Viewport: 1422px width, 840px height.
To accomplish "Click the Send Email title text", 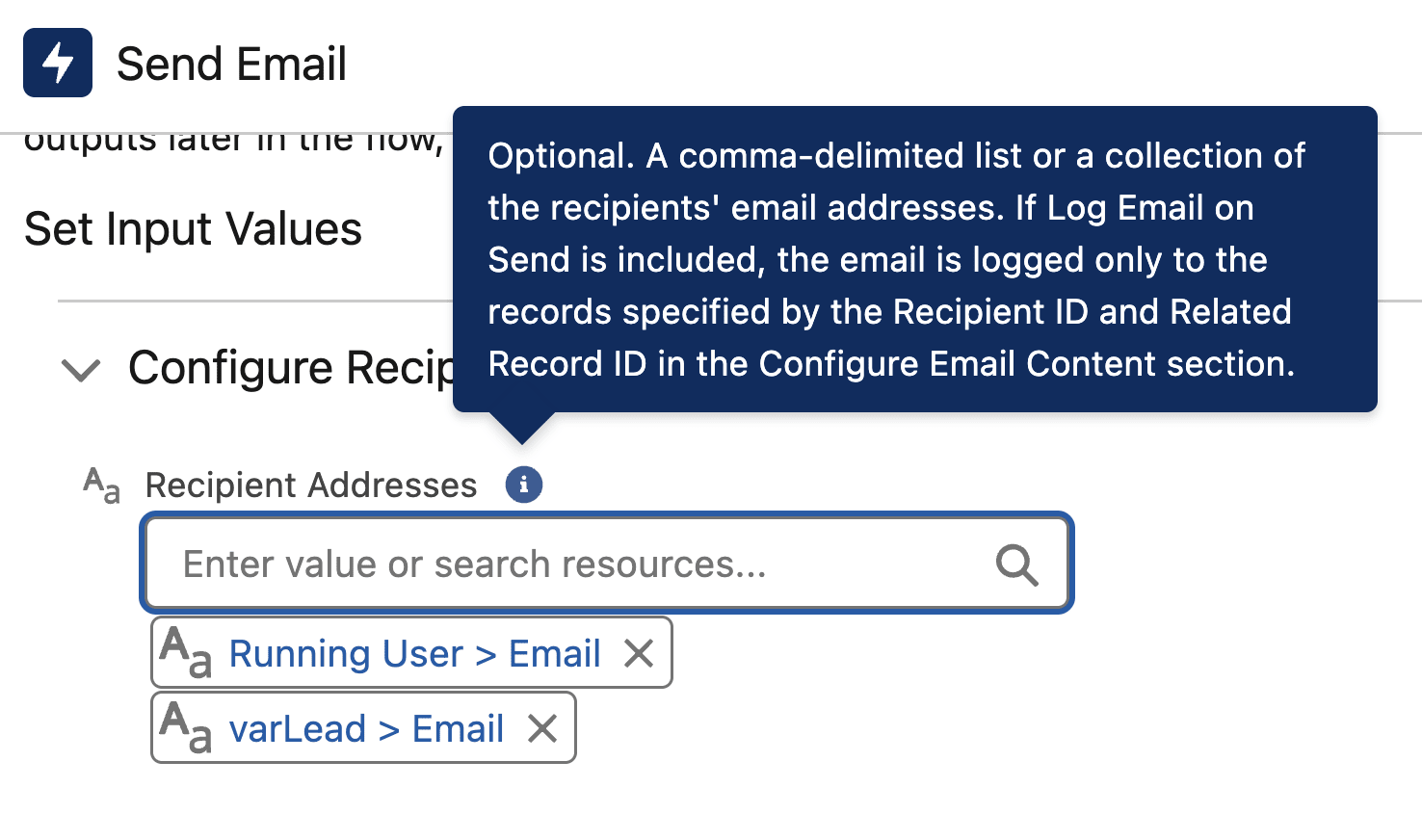I will pos(231,65).
